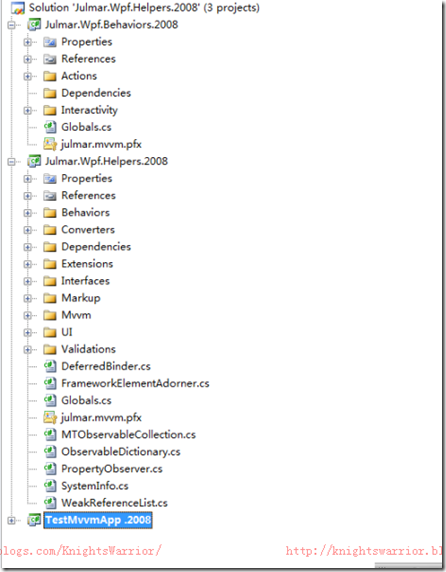
Task: Click the solution icon at the tree root
Action: [x=18, y=8]
